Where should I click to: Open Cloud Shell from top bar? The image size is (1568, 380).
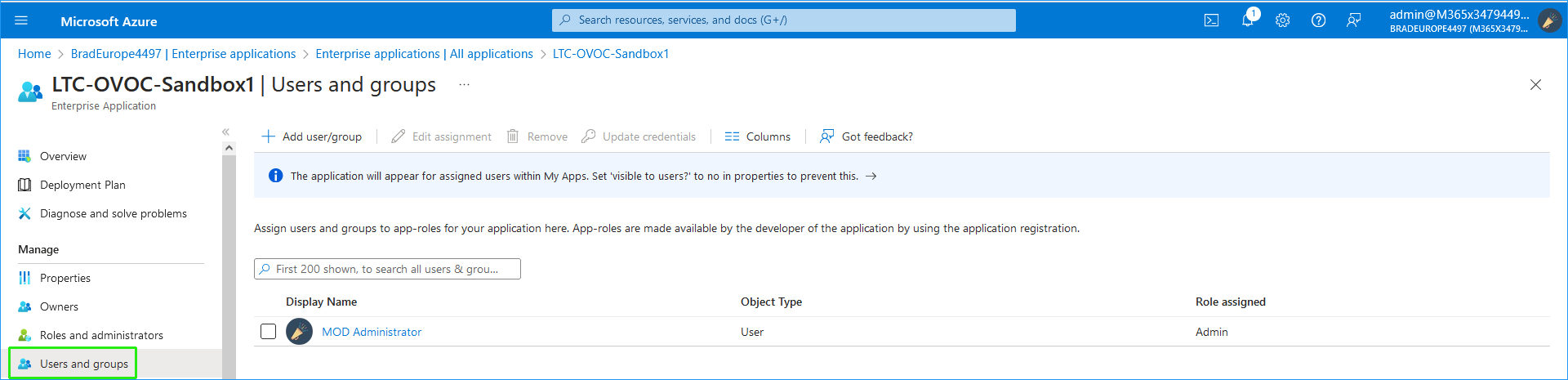click(1211, 20)
